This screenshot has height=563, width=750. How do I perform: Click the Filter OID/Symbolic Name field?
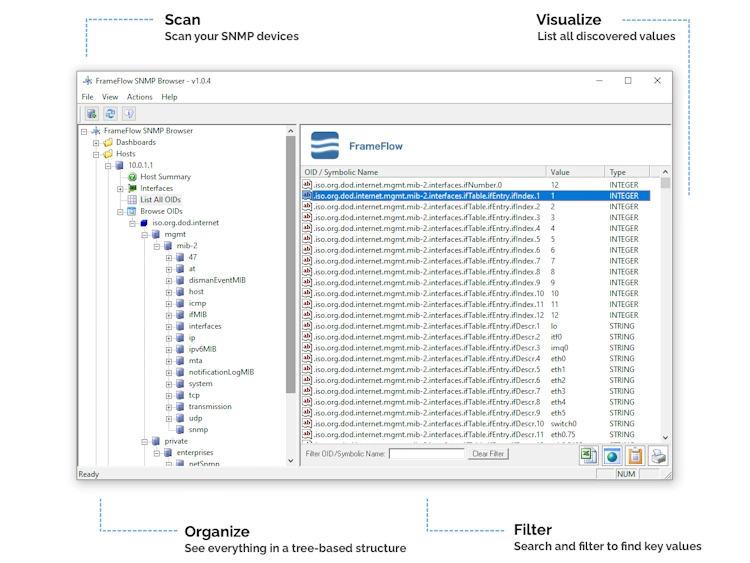pyautogui.click(x=427, y=453)
